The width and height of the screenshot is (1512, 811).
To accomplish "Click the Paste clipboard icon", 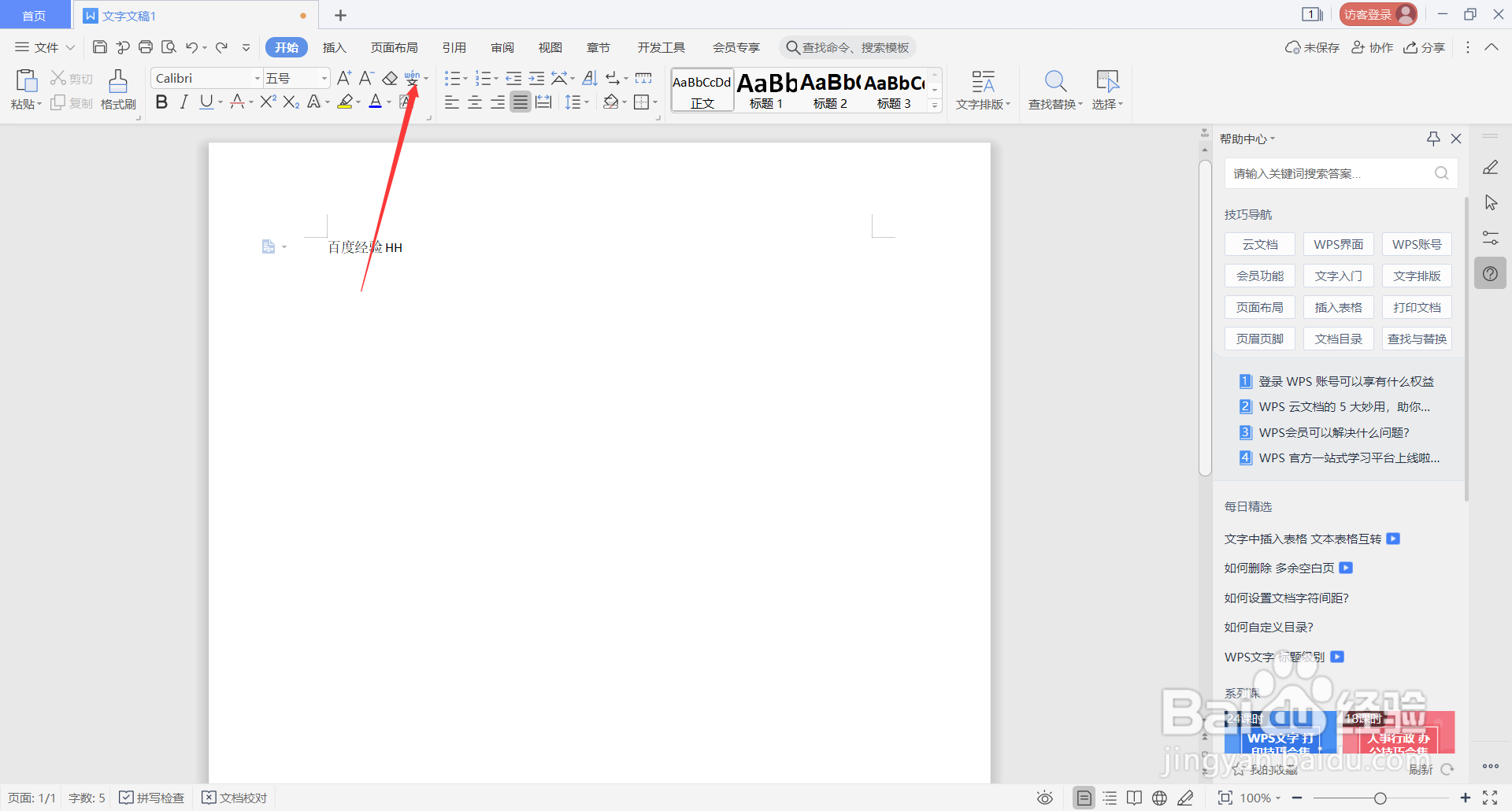I will [x=26, y=80].
